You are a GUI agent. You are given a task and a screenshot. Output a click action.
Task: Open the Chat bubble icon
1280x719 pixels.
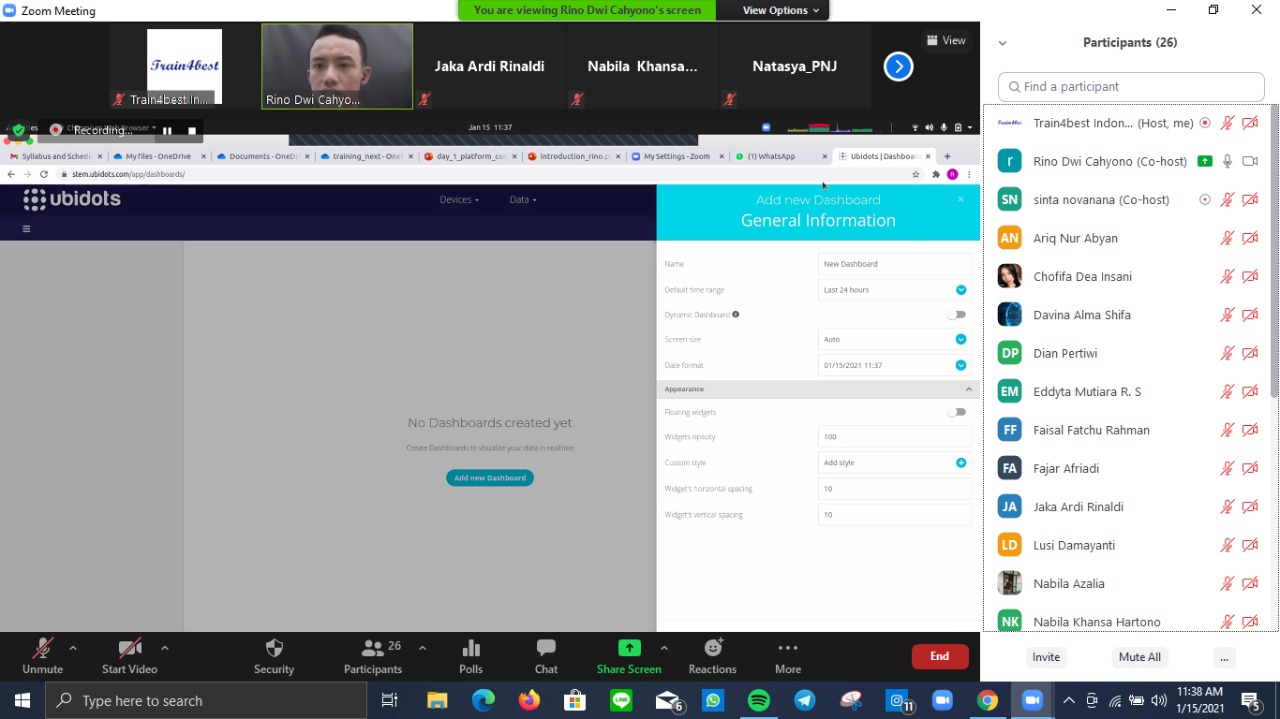546,649
